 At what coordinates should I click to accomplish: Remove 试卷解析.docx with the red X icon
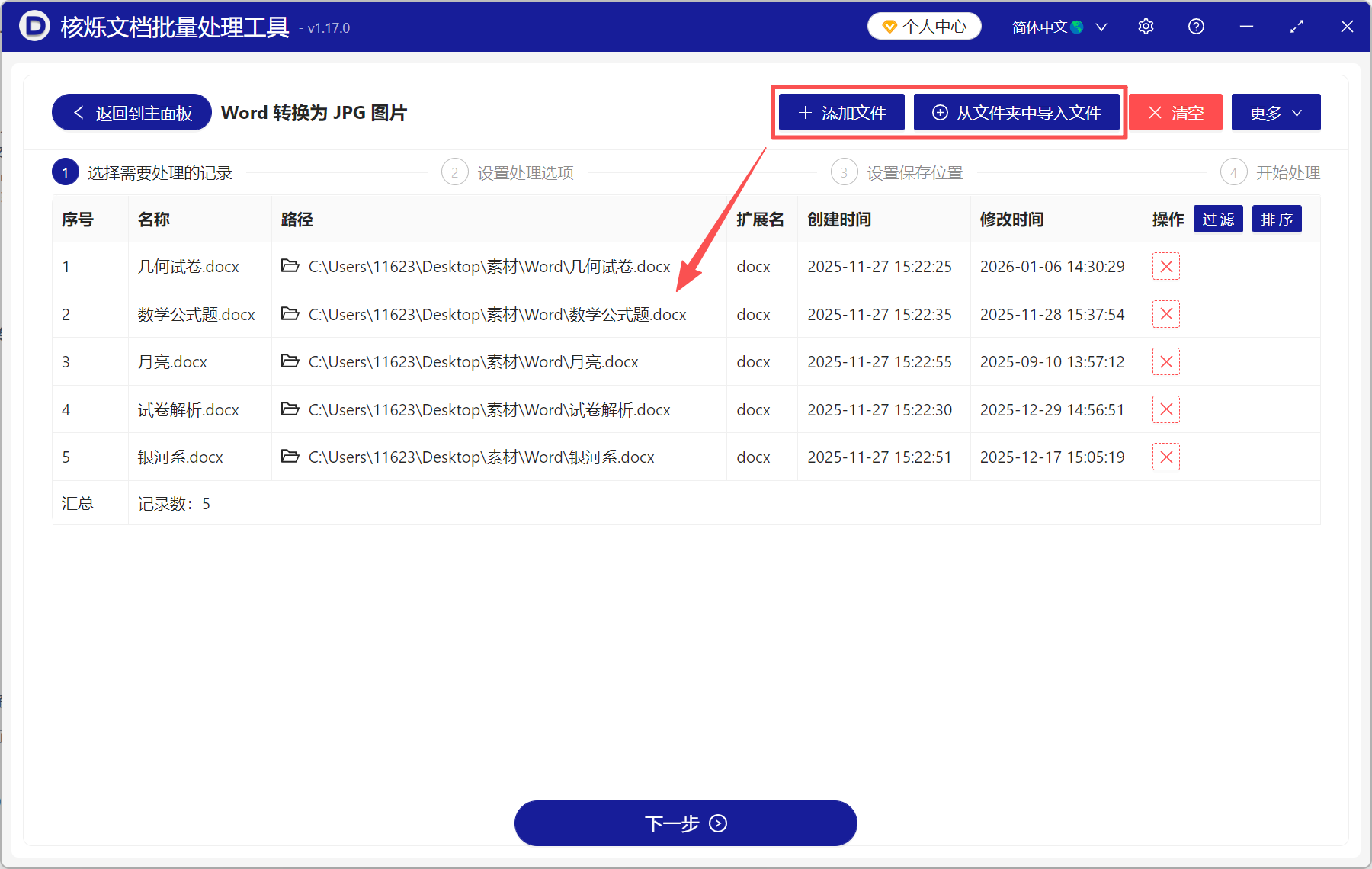point(1166,409)
